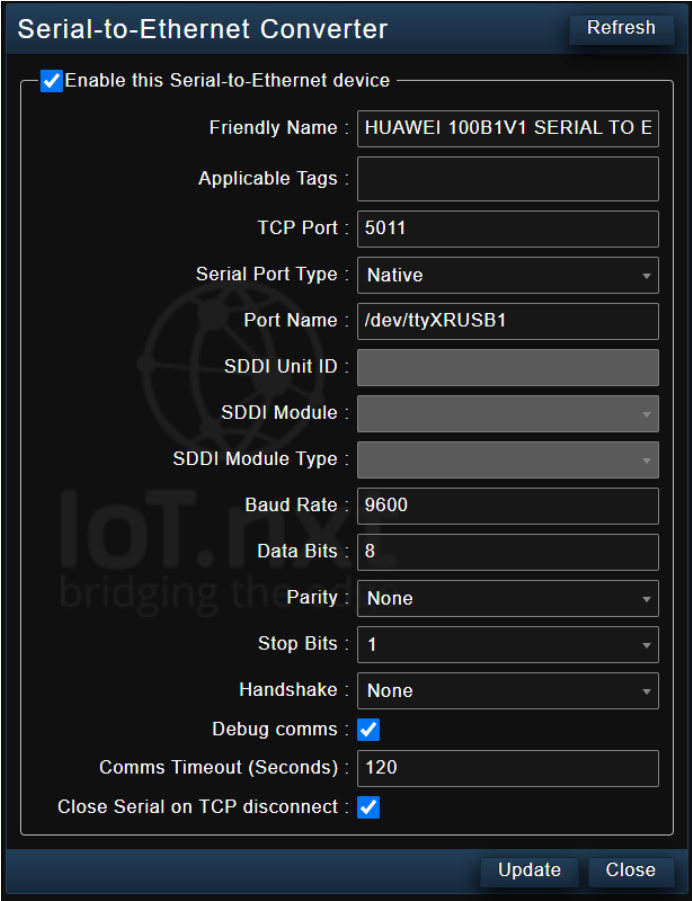Click the "Baud Rate :" label
This screenshot has width=692, height=901.
[x=297, y=505]
